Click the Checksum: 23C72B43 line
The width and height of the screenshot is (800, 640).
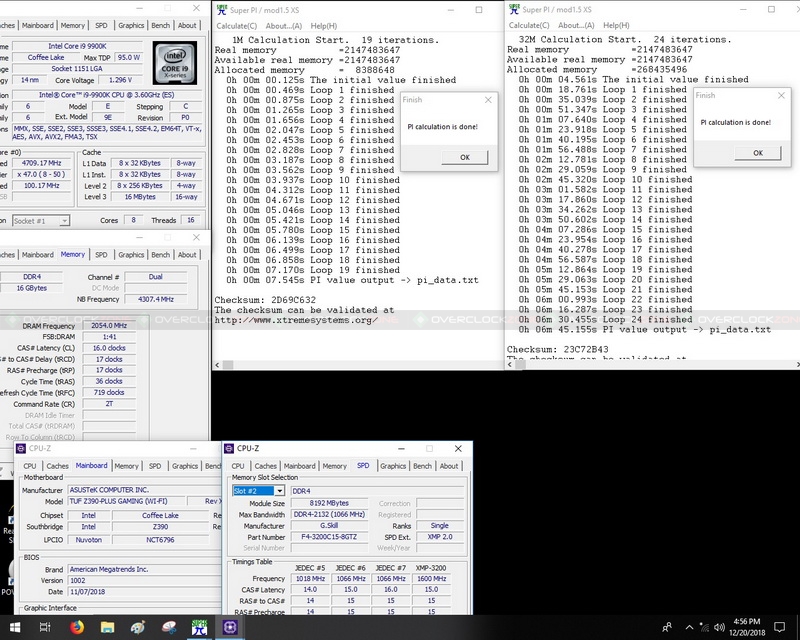tap(557, 350)
